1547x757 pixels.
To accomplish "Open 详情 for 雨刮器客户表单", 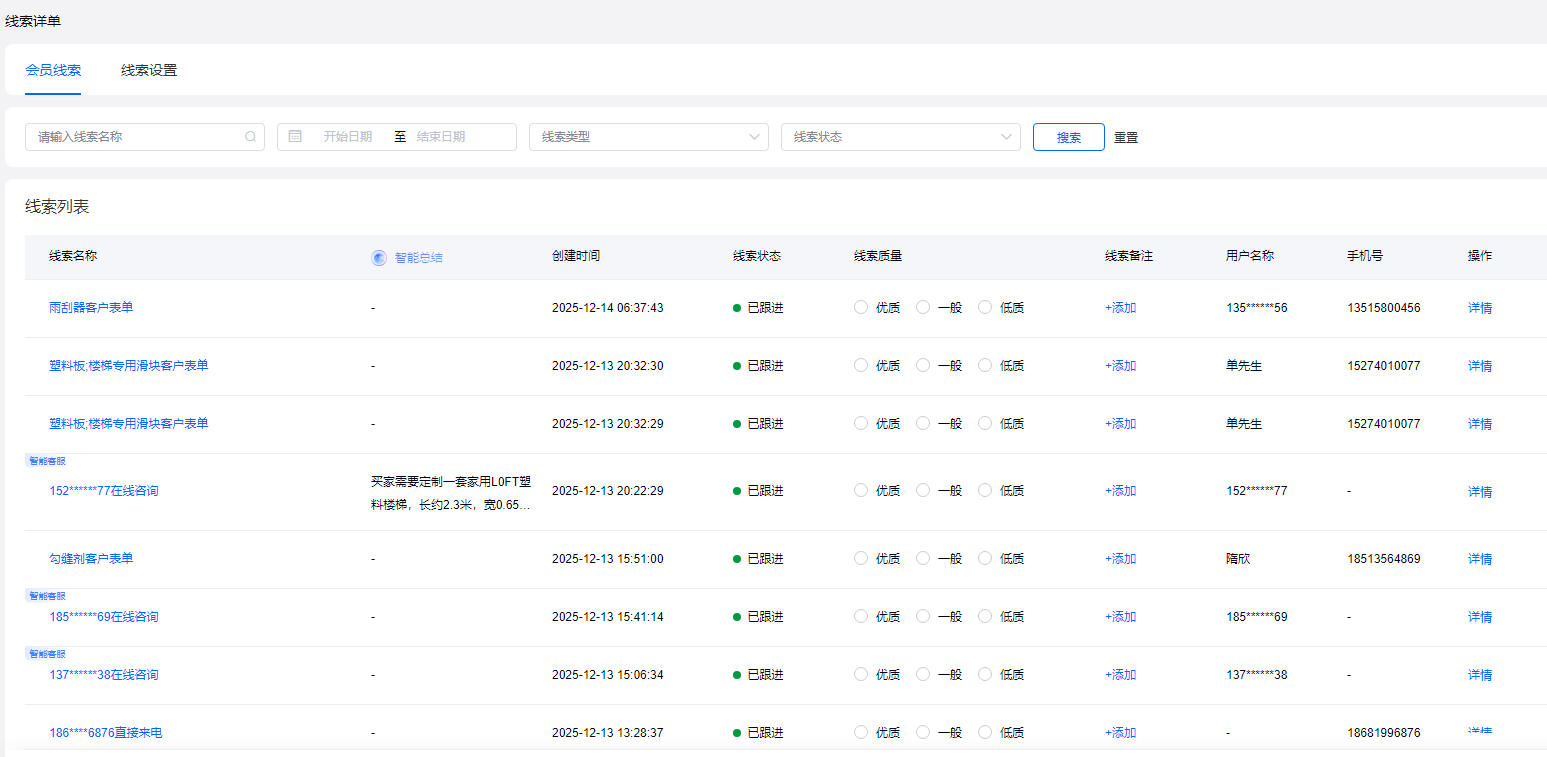I will coord(1480,308).
